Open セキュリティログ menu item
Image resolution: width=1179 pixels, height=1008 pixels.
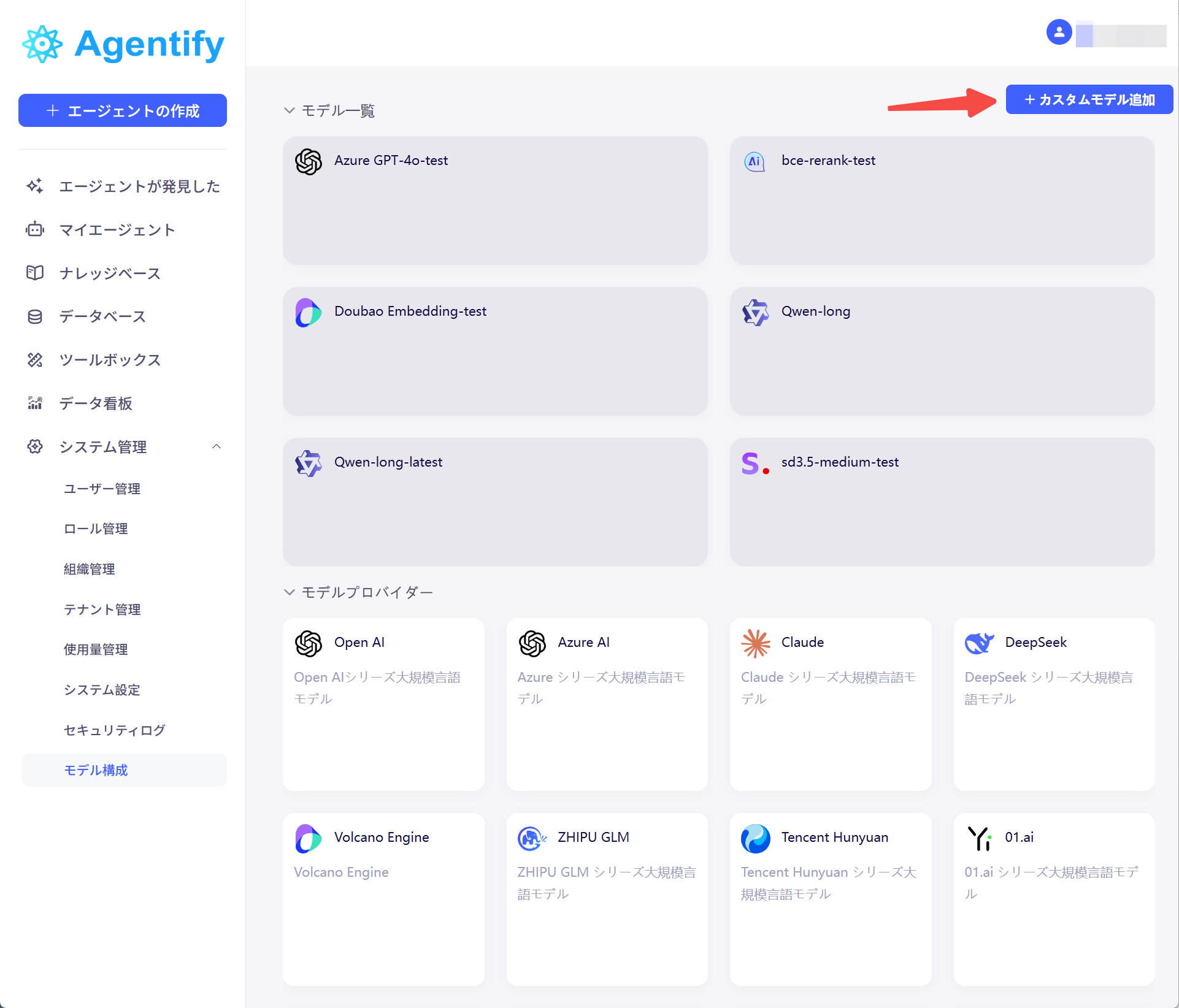coord(115,730)
